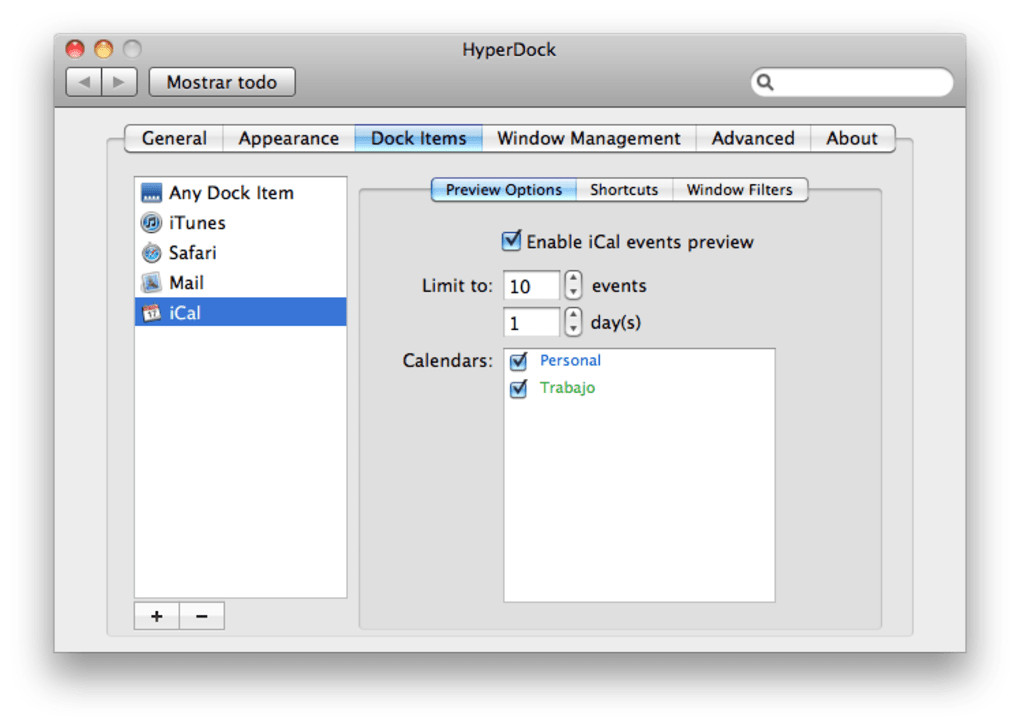Toggle Enable iCal events preview checkbox
The height and width of the screenshot is (727, 1020).
[511, 241]
